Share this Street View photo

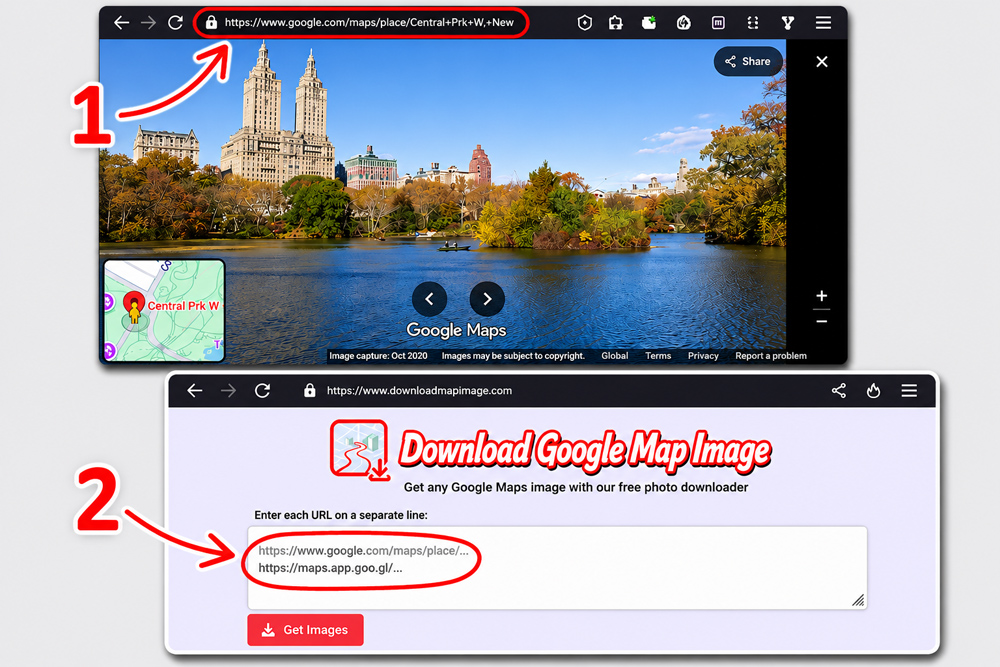pos(748,61)
